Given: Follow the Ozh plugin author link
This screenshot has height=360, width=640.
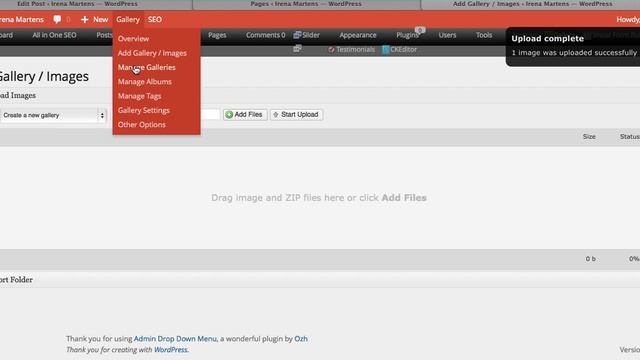Looking at the screenshot, I should pyautogui.click(x=301, y=339).
